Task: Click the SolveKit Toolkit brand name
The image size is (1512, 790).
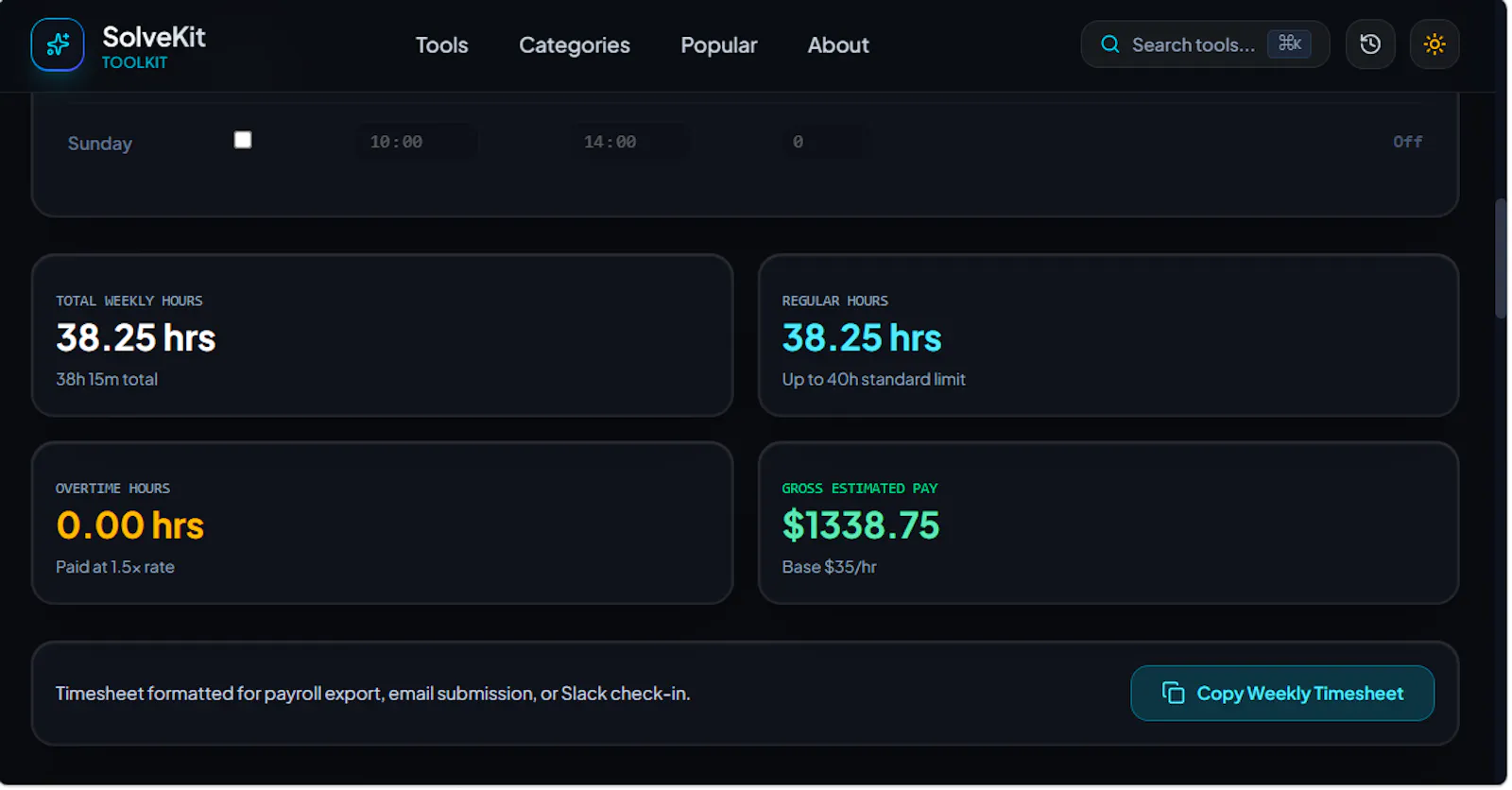Action: [x=154, y=47]
